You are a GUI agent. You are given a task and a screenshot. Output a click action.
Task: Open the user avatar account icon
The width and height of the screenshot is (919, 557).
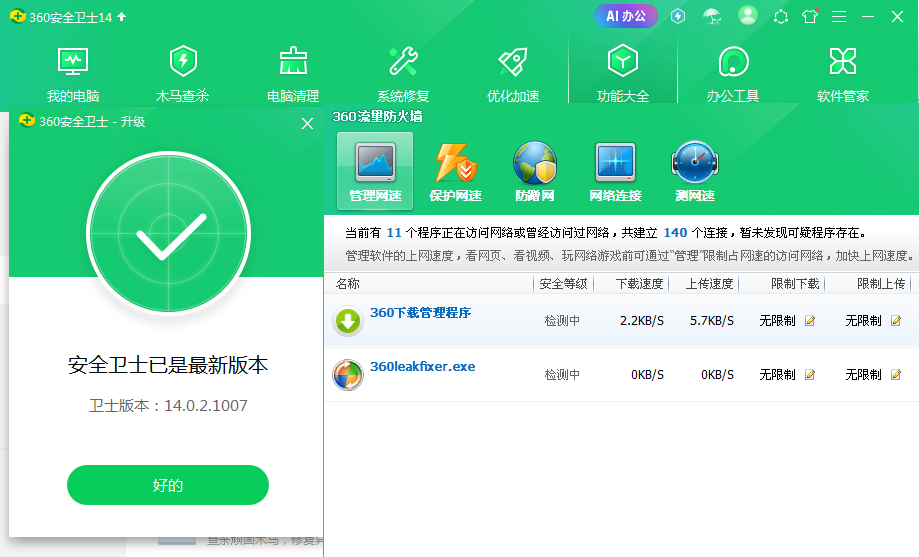747,16
